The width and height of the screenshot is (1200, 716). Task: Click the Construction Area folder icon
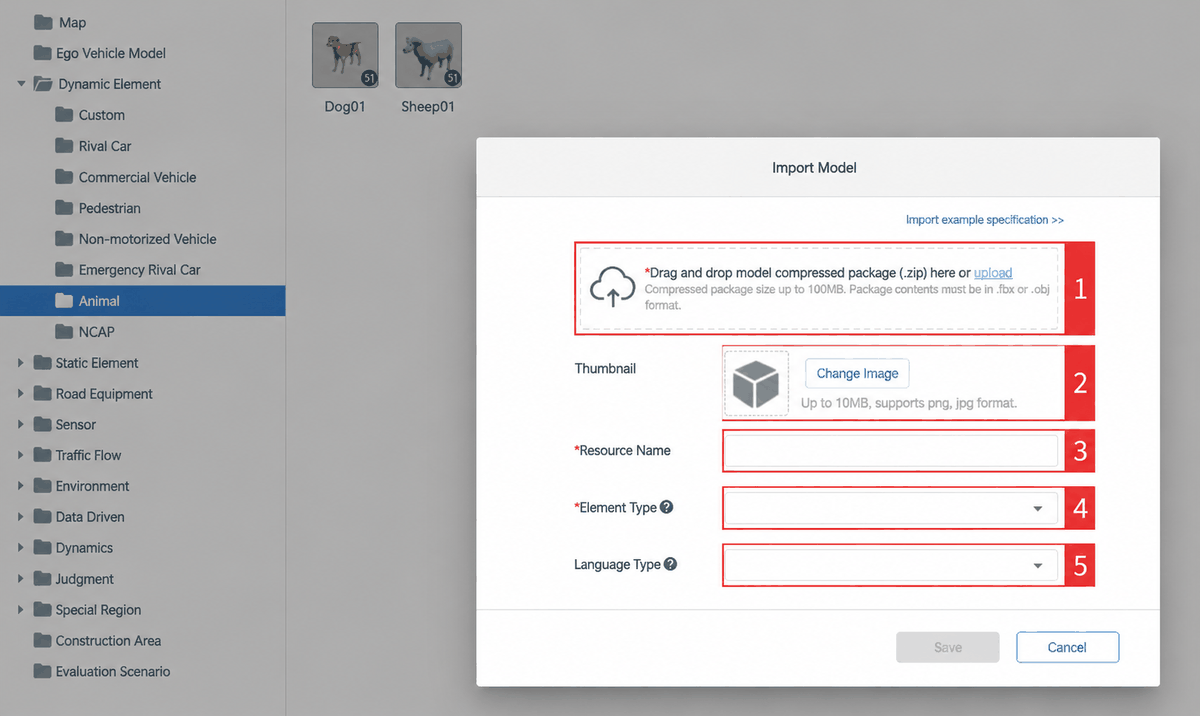42,640
